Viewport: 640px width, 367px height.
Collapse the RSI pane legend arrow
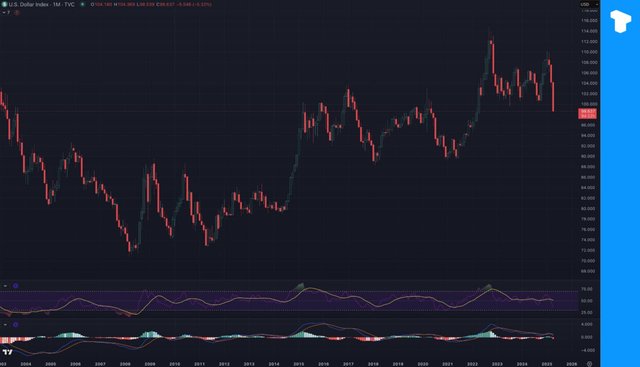coord(5,286)
